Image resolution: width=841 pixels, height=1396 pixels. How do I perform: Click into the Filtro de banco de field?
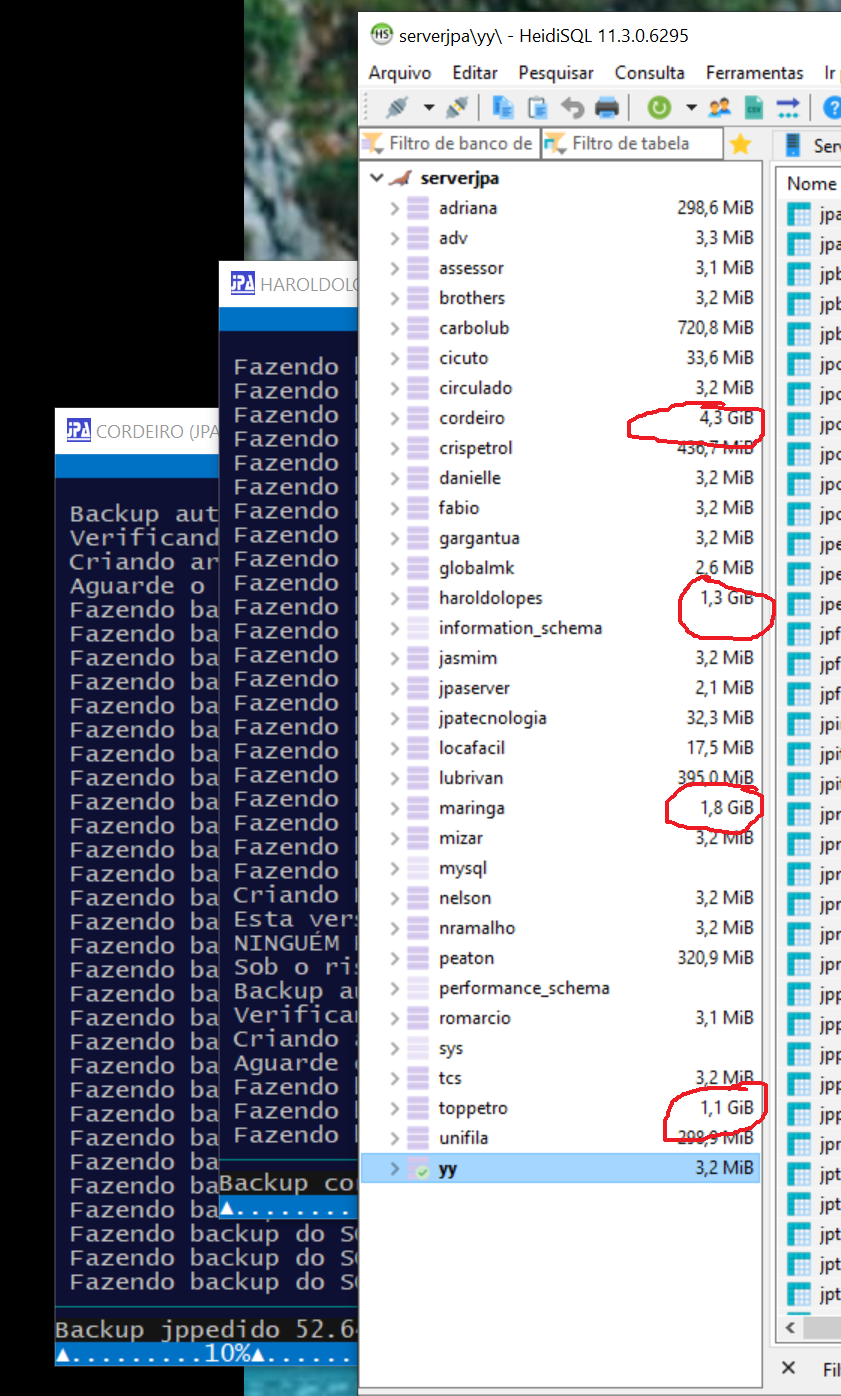449,143
